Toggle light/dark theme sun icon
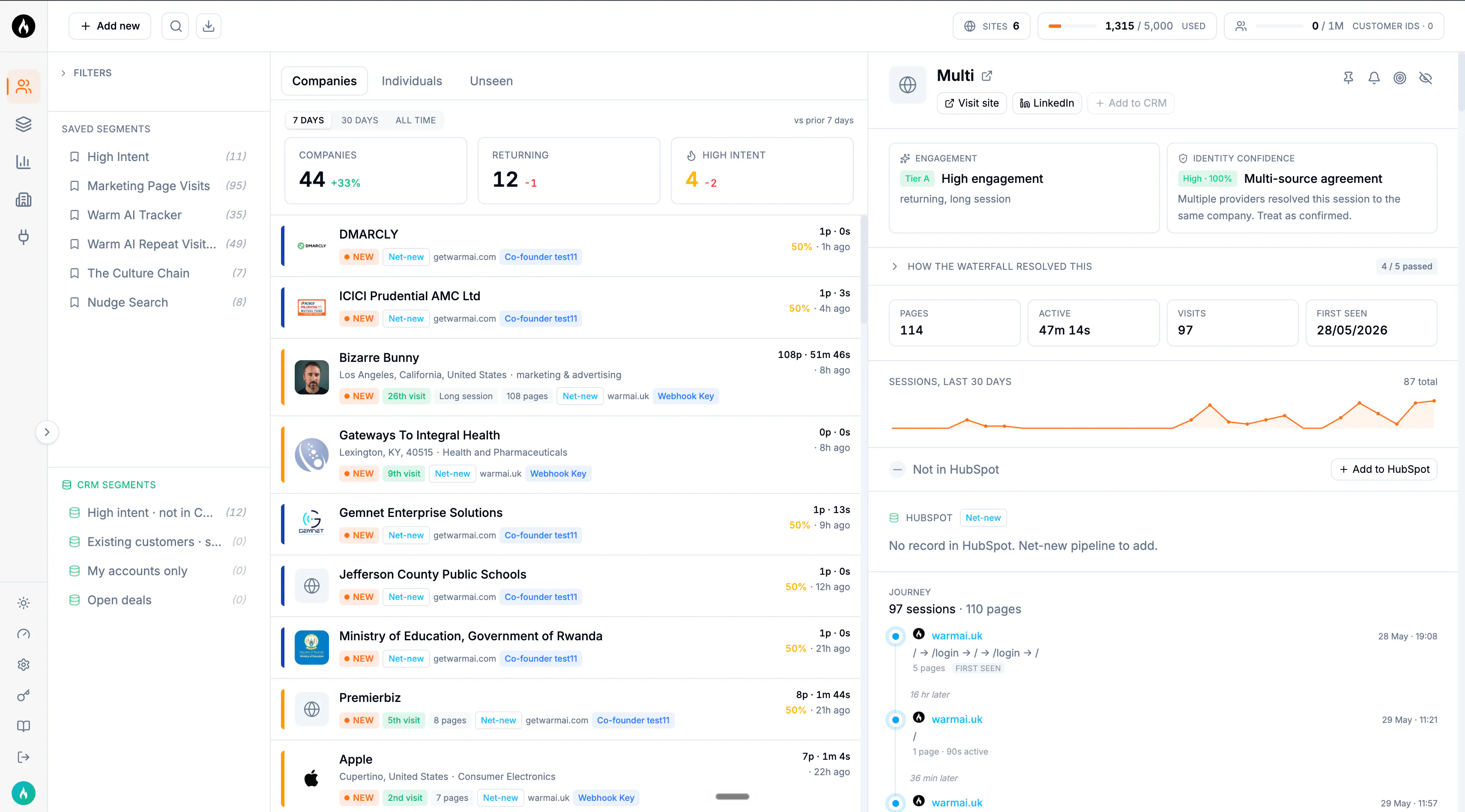 tap(23, 603)
